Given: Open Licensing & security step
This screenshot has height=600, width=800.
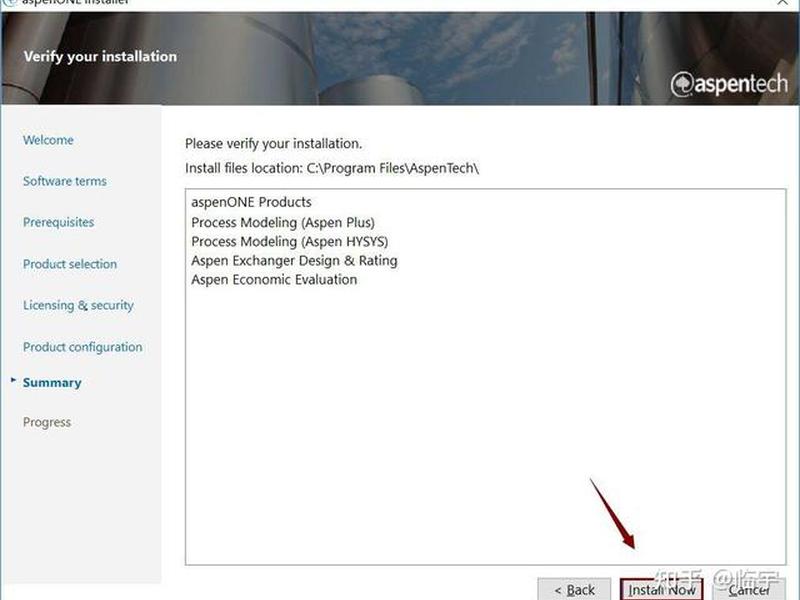Looking at the screenshot, I should [x=78, y=305].
